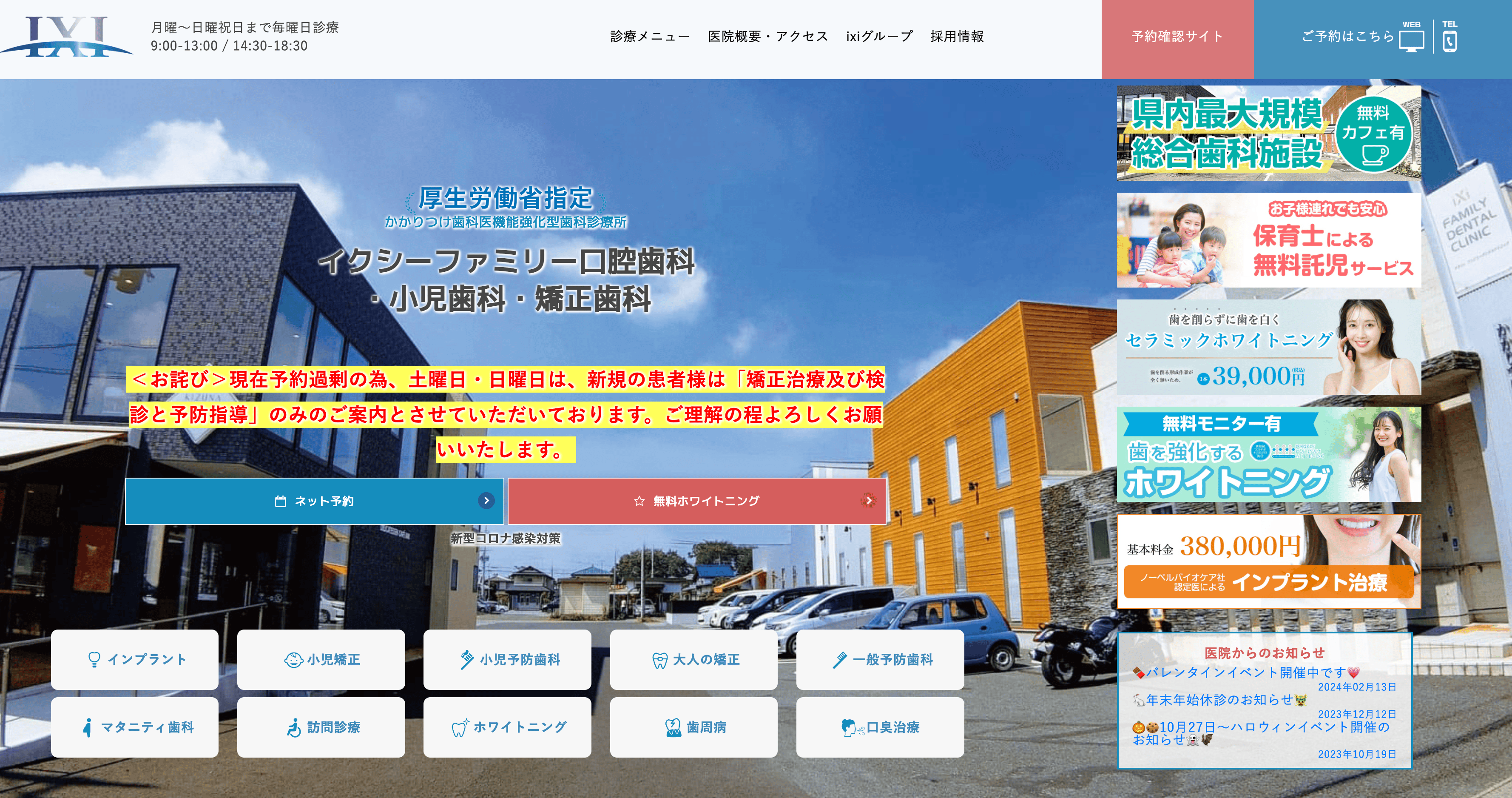Click the TEL phone icon
The width and height of the screenshot is (1512, 798).
pos(1449,40)
